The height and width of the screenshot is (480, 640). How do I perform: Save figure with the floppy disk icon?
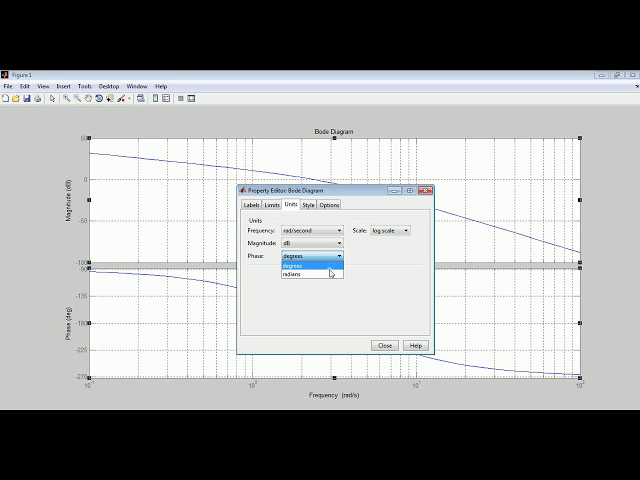tap(27, 98)
